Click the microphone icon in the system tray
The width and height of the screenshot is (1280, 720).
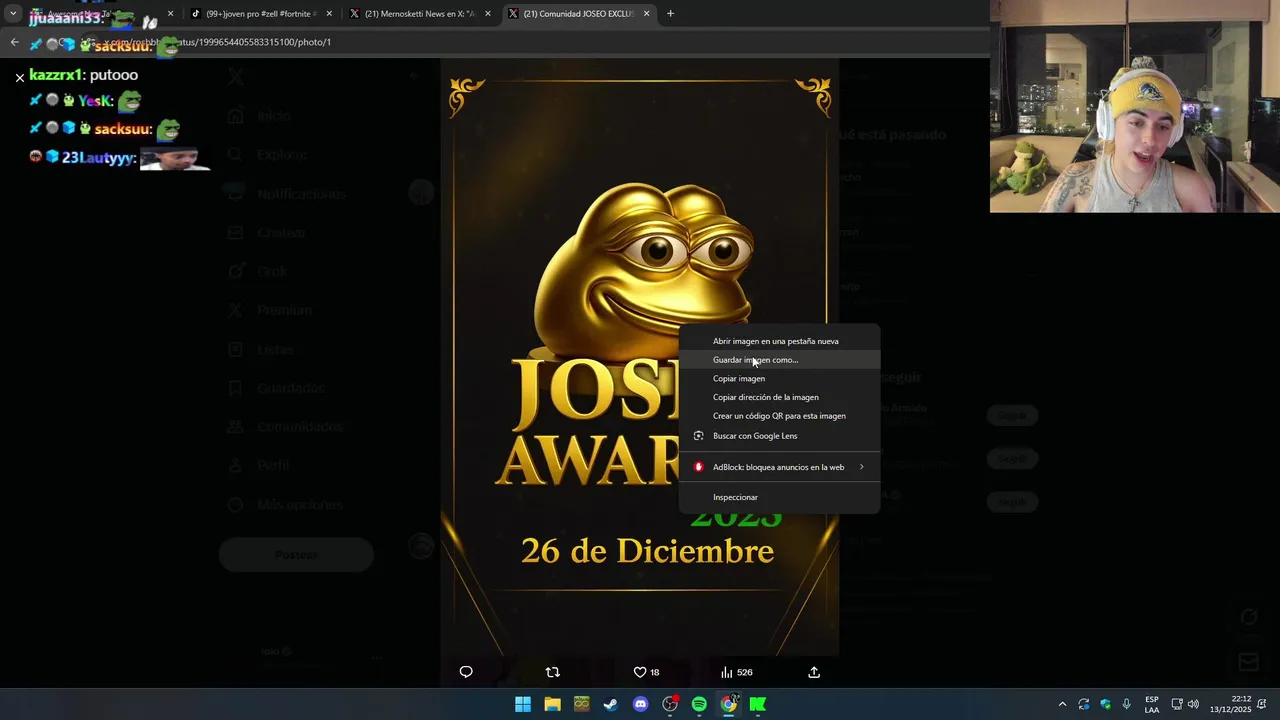(x=1127, y=704)
